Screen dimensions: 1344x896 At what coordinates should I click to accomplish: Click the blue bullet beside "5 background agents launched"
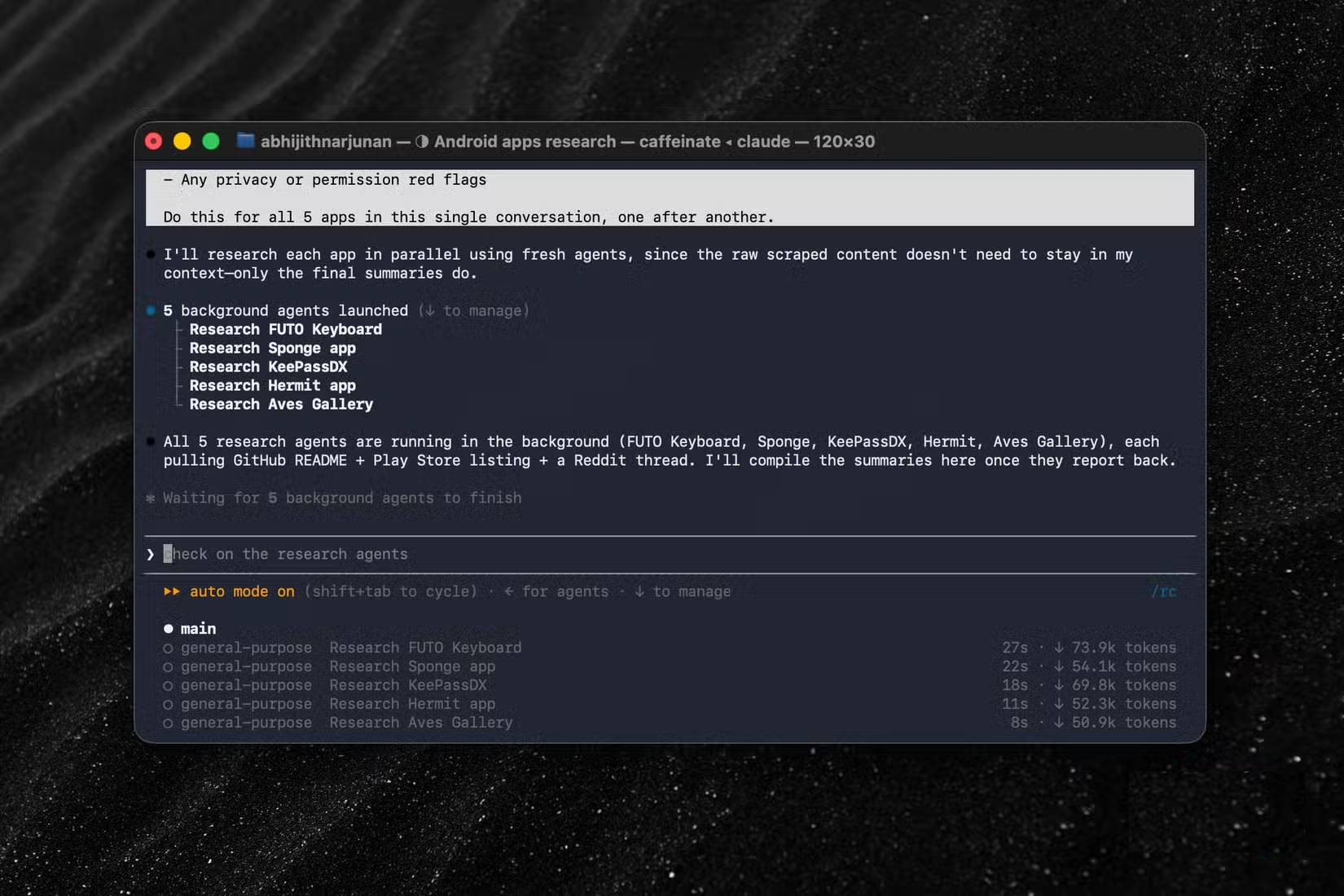click(x=151, y=310)
